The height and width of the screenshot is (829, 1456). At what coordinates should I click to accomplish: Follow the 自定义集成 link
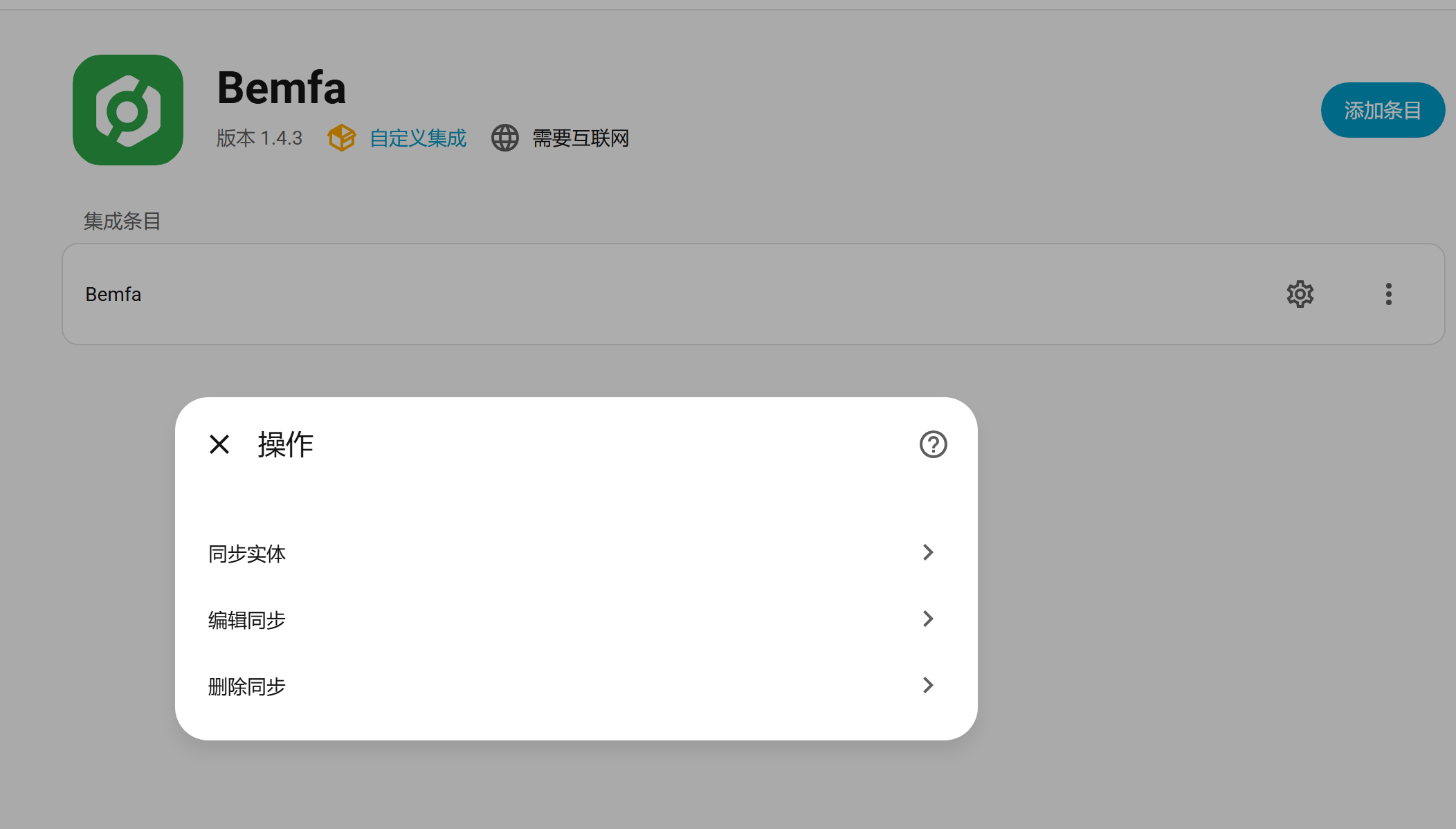418,138
